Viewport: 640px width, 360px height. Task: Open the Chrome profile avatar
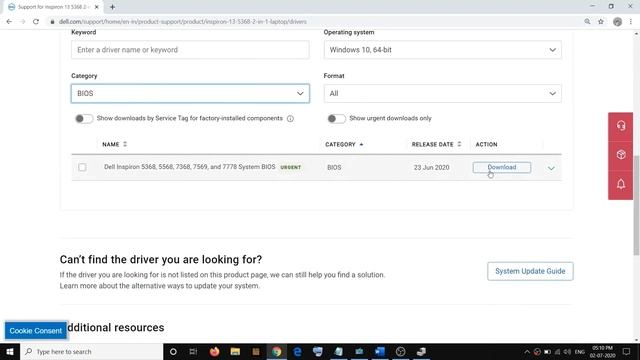(618, 22)
